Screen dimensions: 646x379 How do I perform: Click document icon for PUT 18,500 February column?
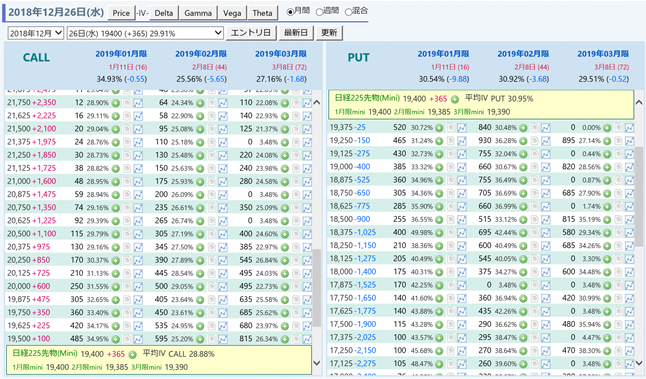tap(535, 220)
